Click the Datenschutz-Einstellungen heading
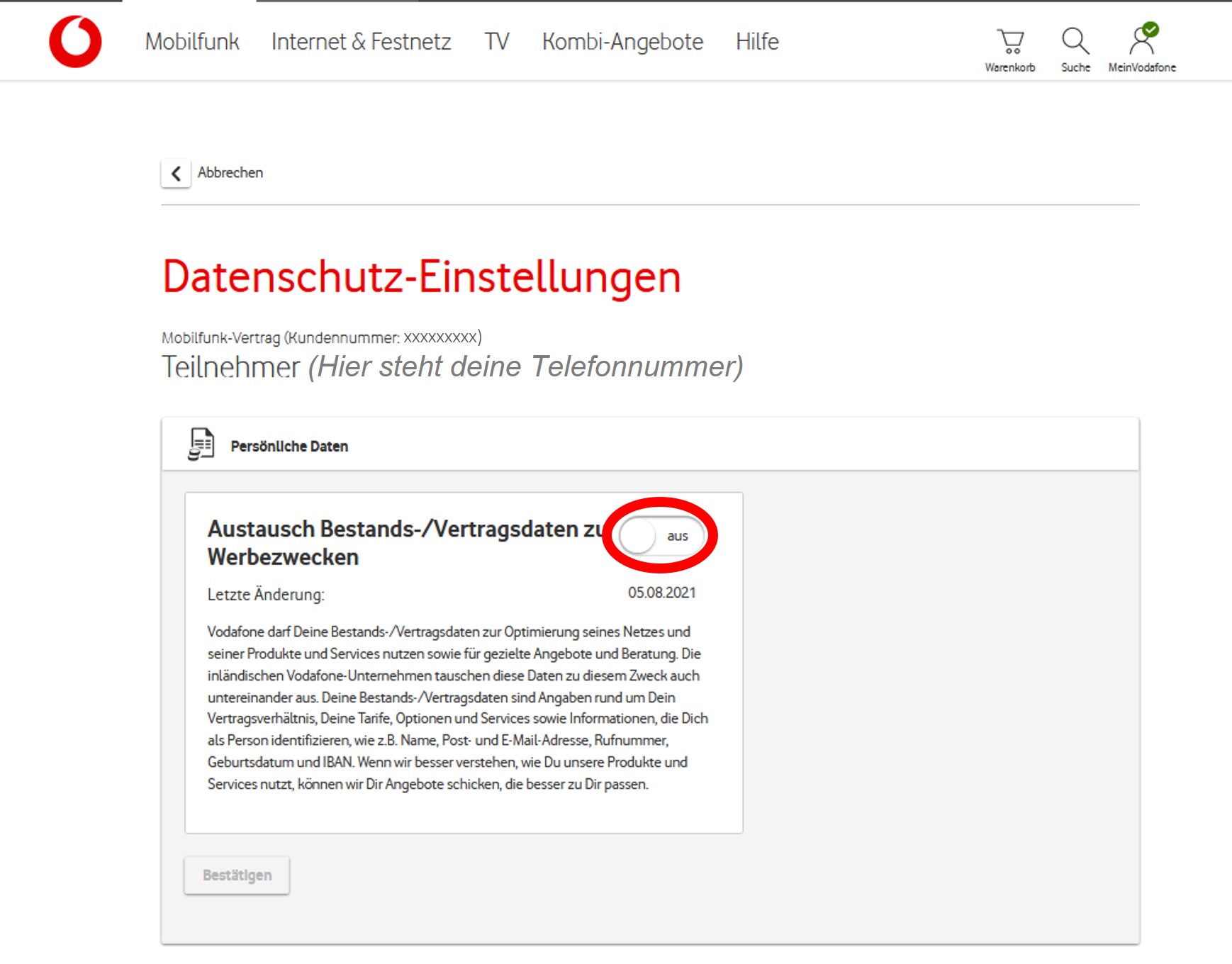The width and height of the screenshot is (1232, 964). click(x=421, y=276)
